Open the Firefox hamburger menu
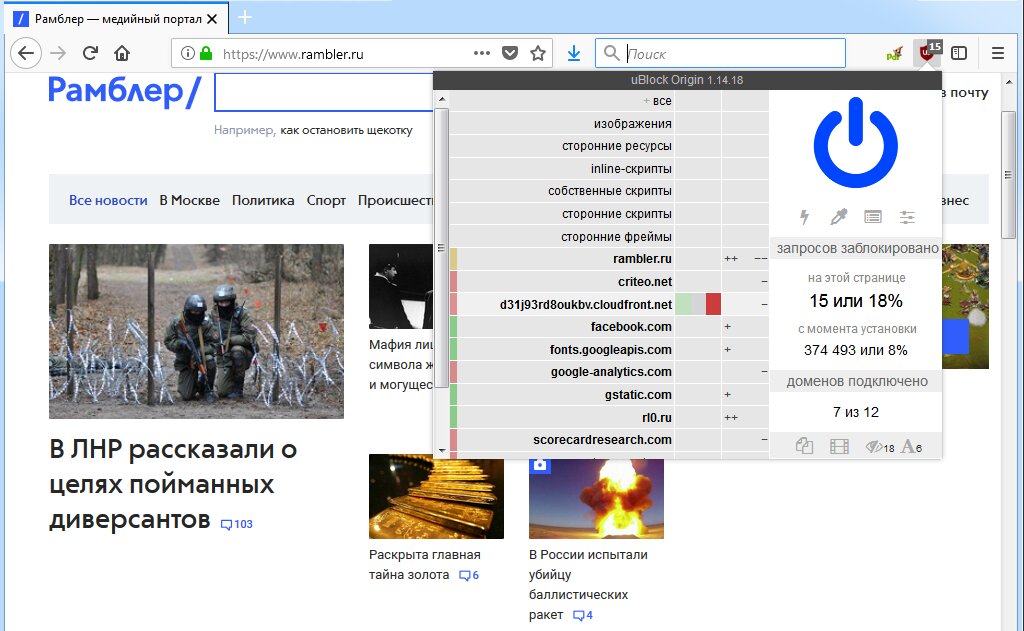Viewport: 1024px width, 631px height. point(997,53)
